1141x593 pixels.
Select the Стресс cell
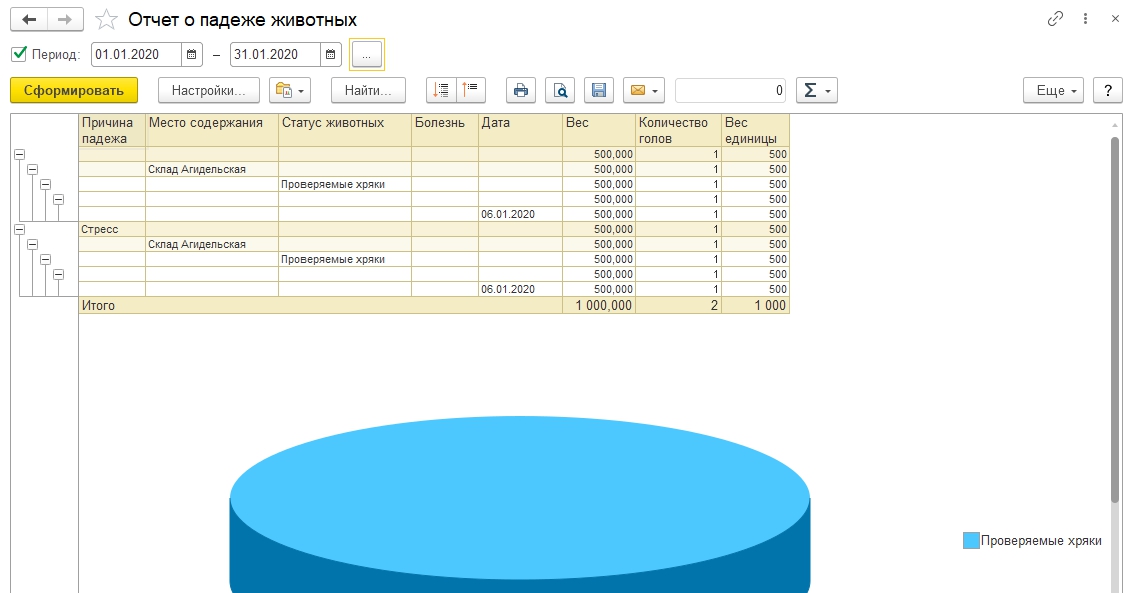click(x=112, y=229)
